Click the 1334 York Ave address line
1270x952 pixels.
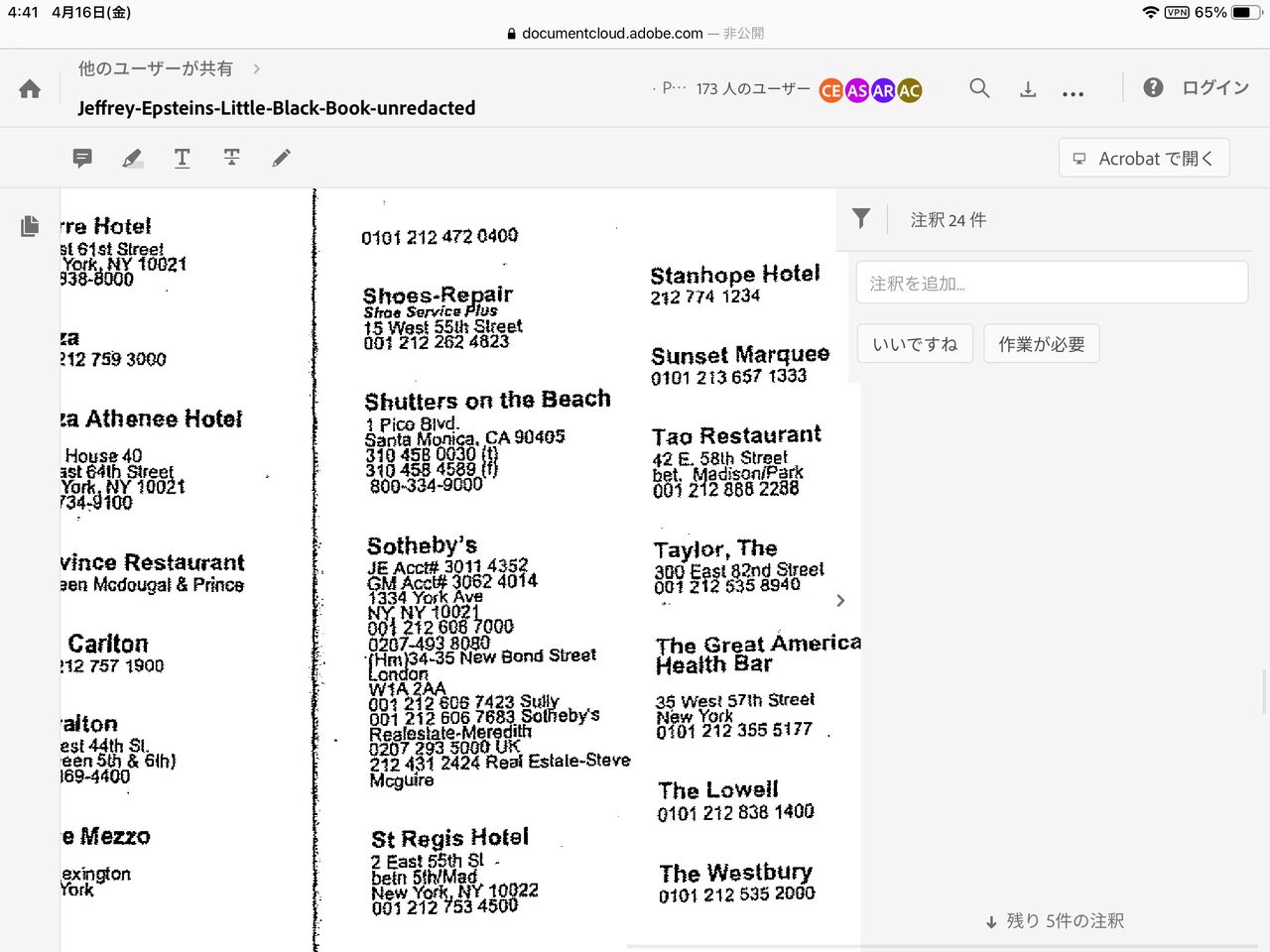point(425,597)
